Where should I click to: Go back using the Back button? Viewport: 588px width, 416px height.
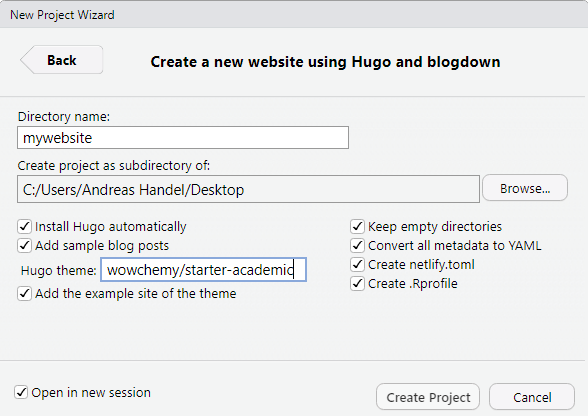[x=62, y=60]
